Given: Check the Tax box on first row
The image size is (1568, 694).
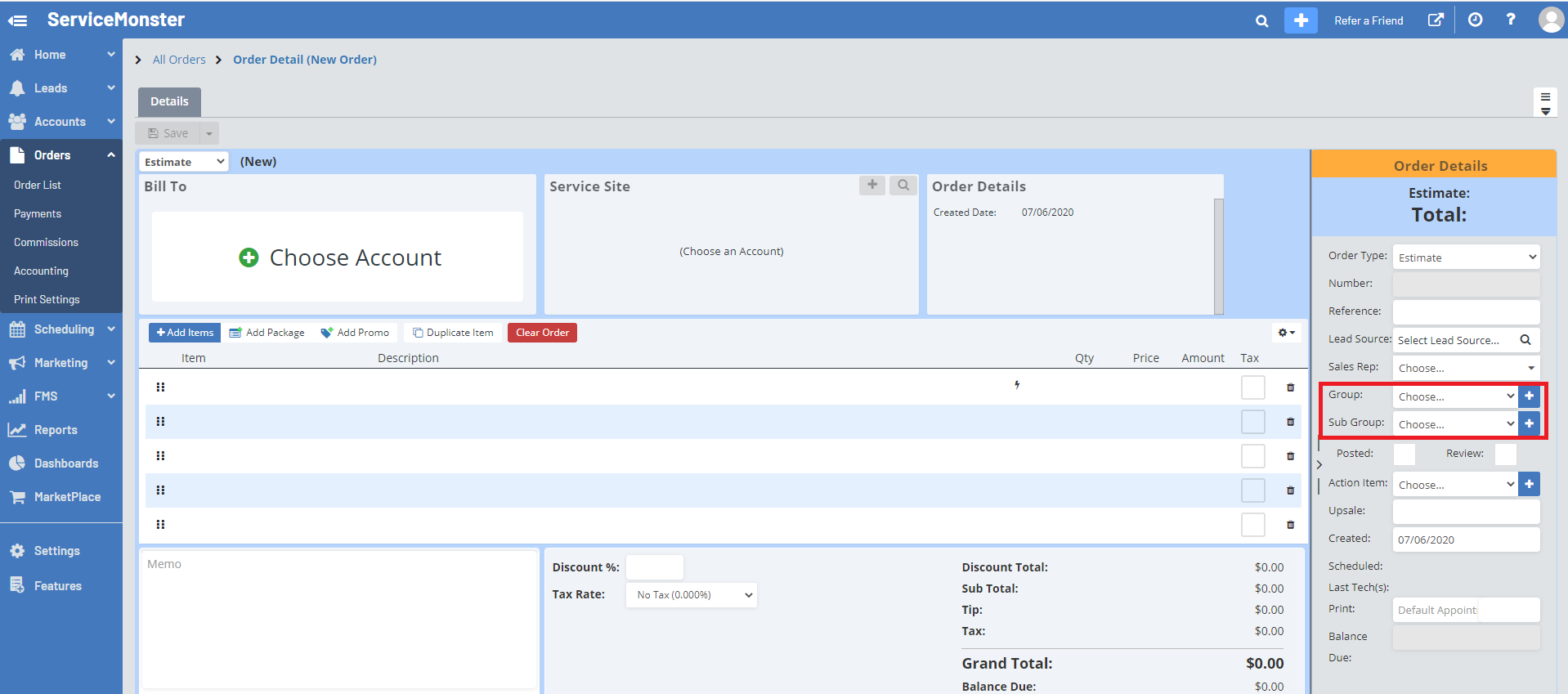Looking at the screenshot, I should (1252, 387).
